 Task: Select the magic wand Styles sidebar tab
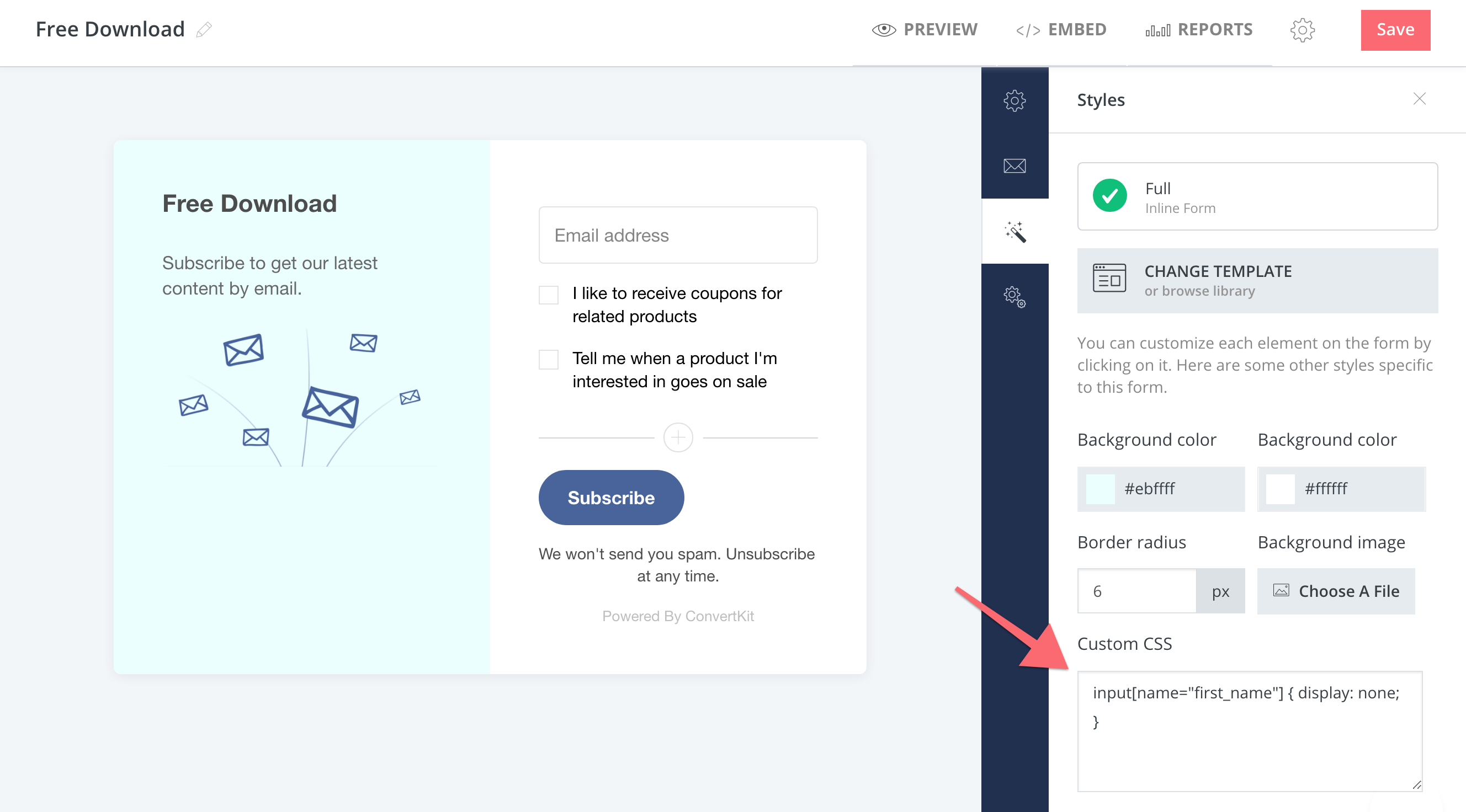[x=1014, y=232]
